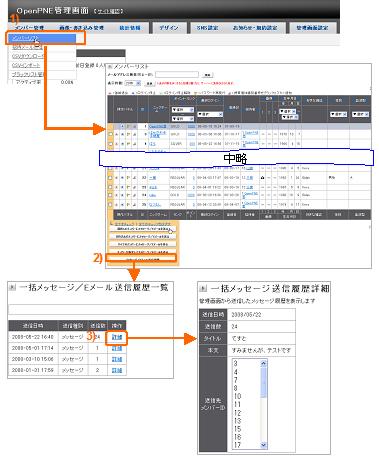Click the forced-withdrawal X icon in ID 32 row
Image resolution: width=379 pixels, height=457 pixels.
coord(116,178)
